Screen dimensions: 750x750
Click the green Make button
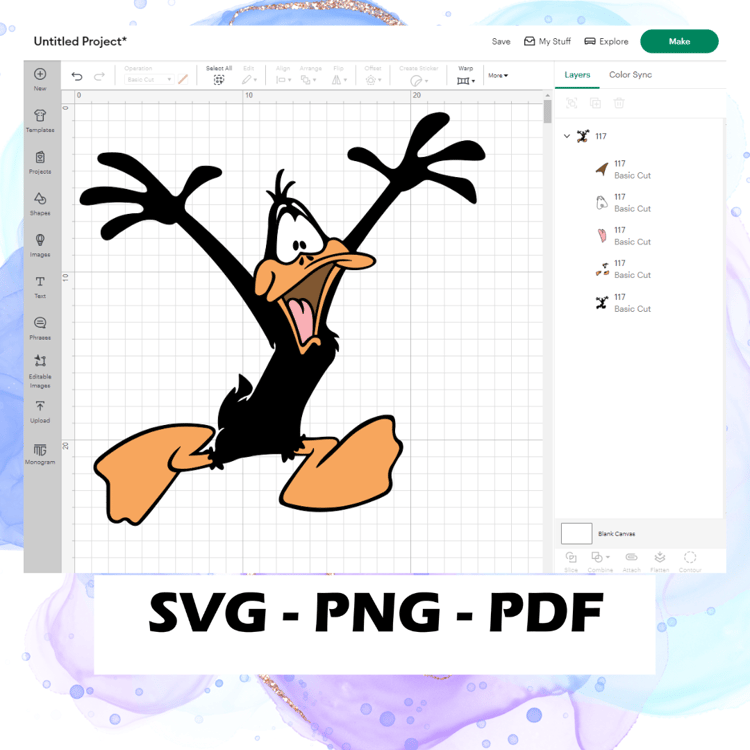[x=679, y=42]
